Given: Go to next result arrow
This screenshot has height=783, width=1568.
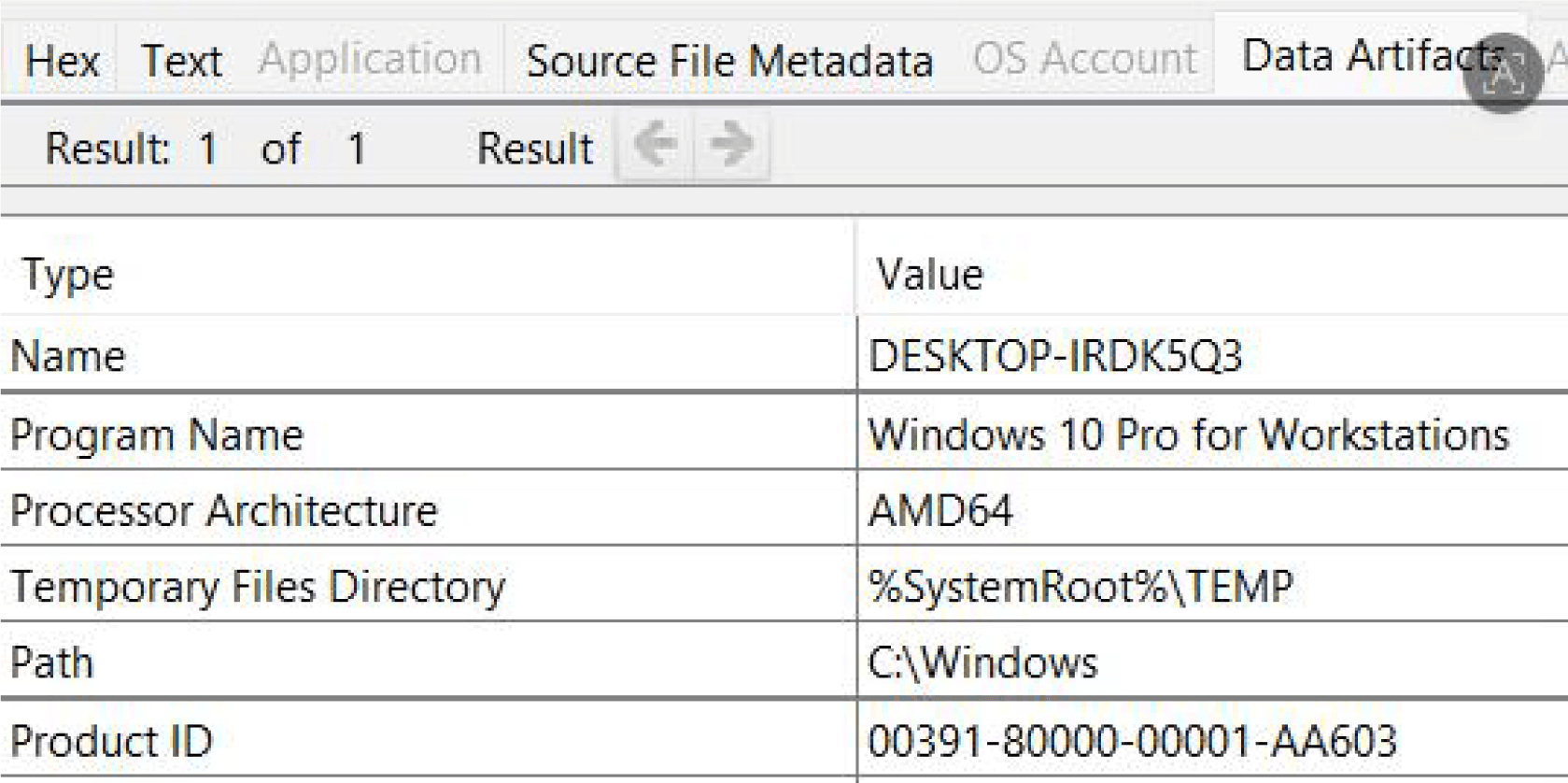Looking at the screenshot, I should (x=732, y=145).
